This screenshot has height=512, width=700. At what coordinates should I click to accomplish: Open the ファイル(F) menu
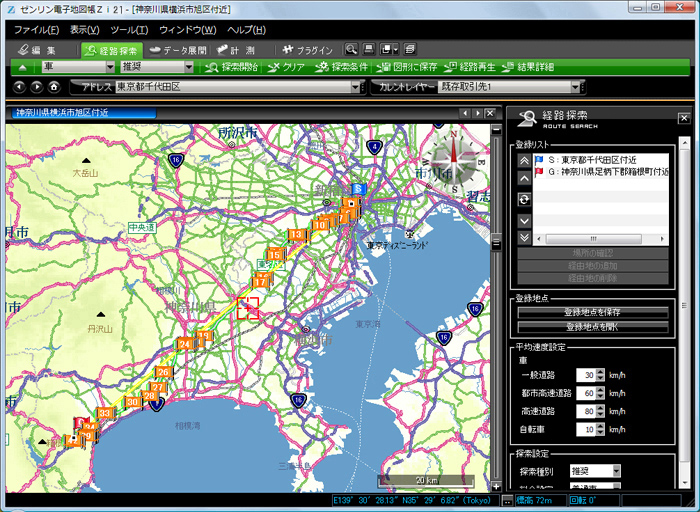(x=37, y=30)
